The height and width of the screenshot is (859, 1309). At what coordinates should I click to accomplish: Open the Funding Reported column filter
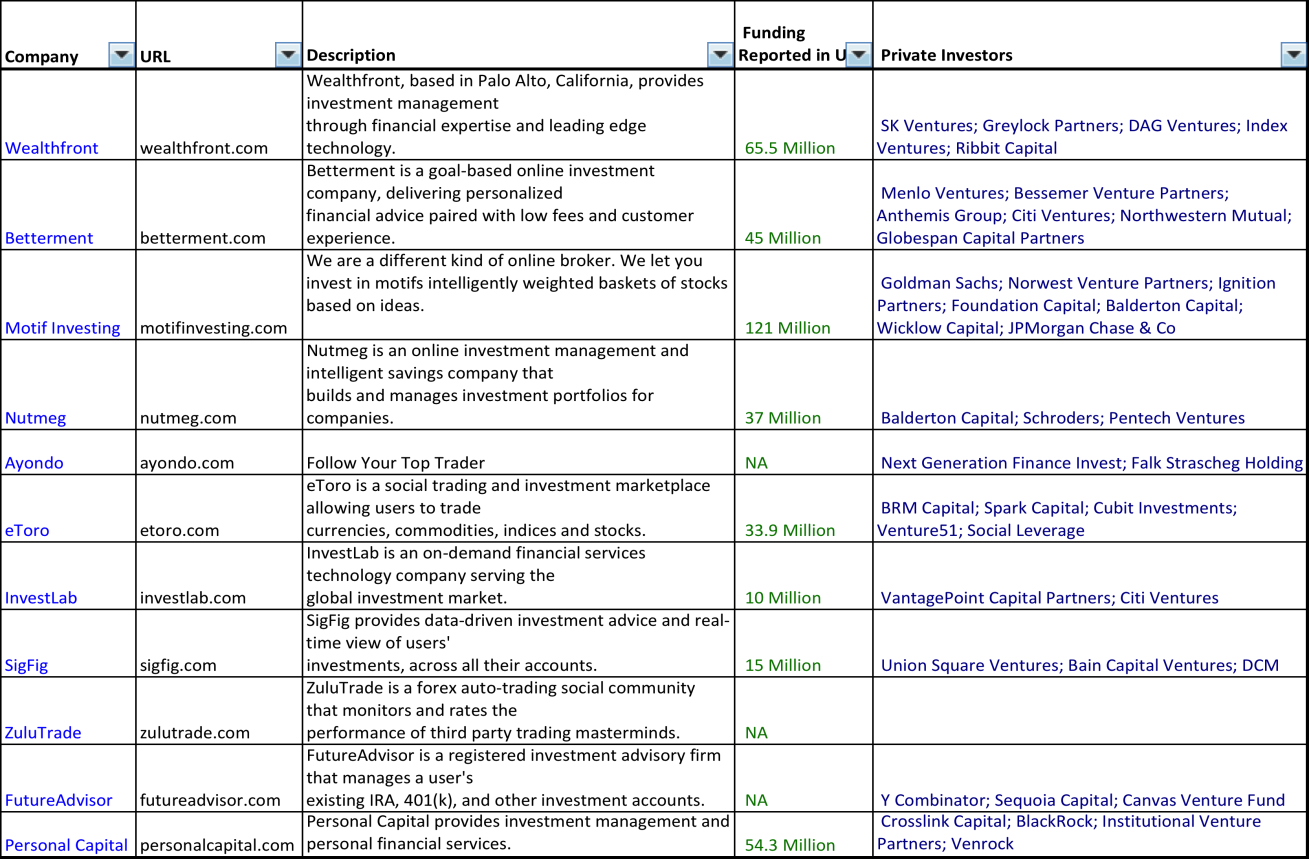click(x=858, y=55)
